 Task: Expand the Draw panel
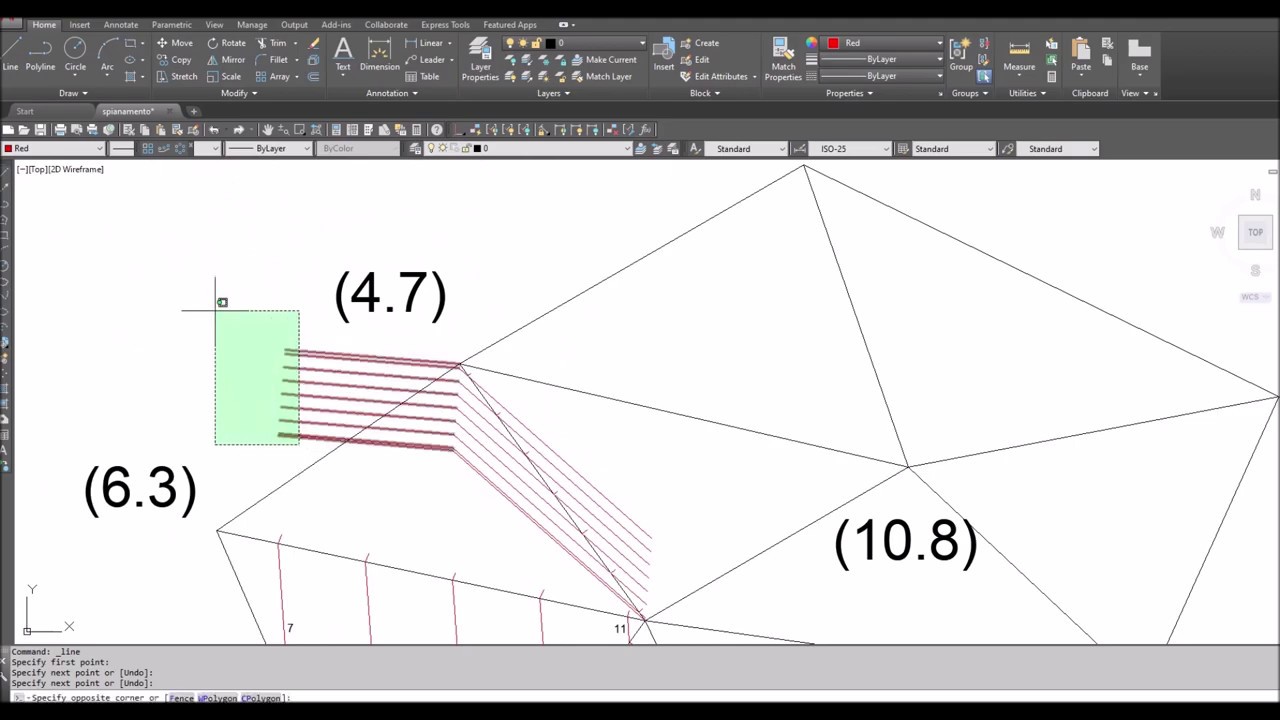pyautogui.click(x=73, y=93)
